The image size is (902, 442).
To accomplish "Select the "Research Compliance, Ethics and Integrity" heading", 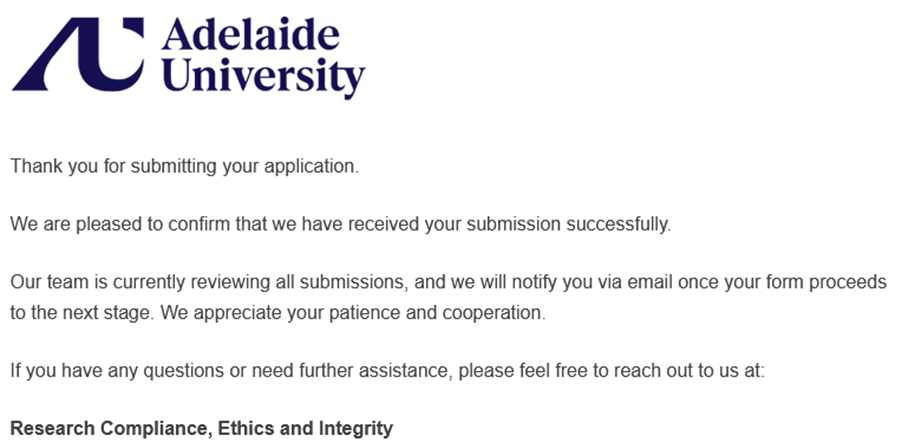I will (201, 429).
